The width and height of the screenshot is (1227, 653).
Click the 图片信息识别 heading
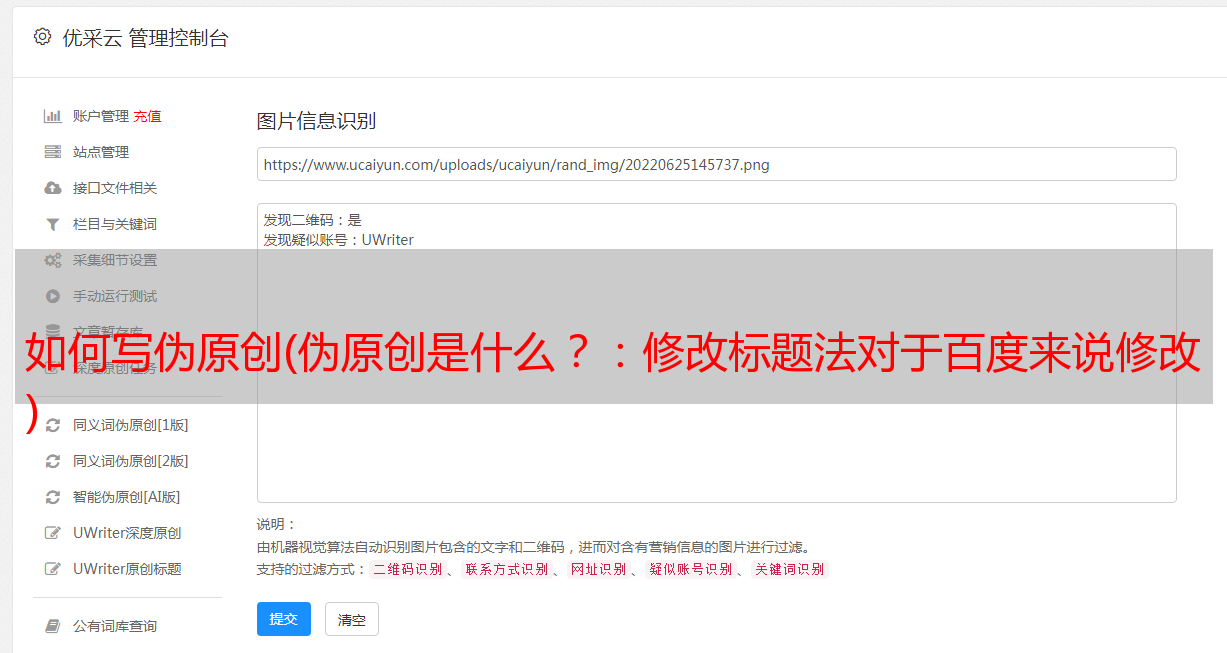(316, 121)
